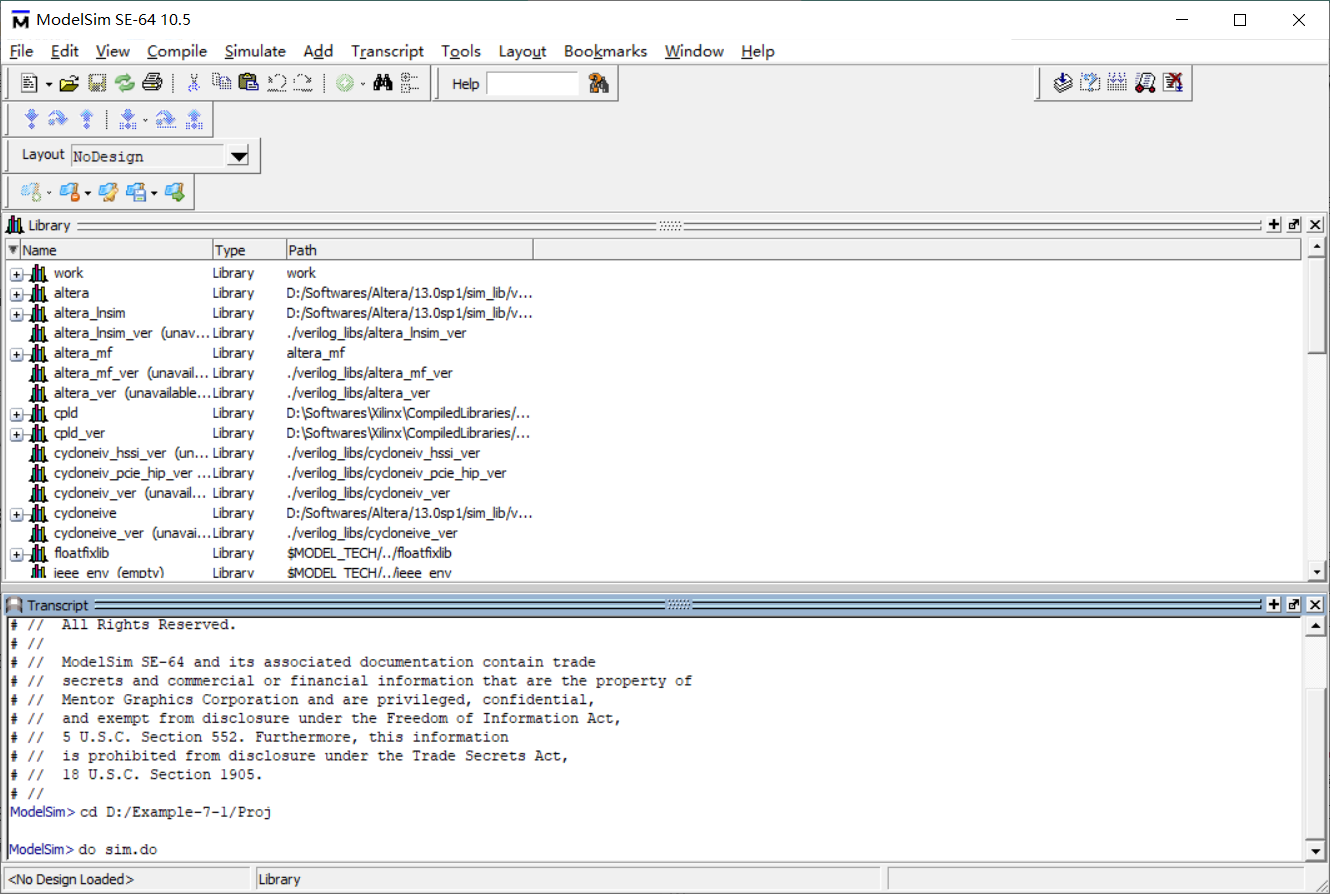The width and height of the screenshot is (1330, 894).
Task: Expand the cpld library node
Action: pyautogui.click(x=16, y=412)
